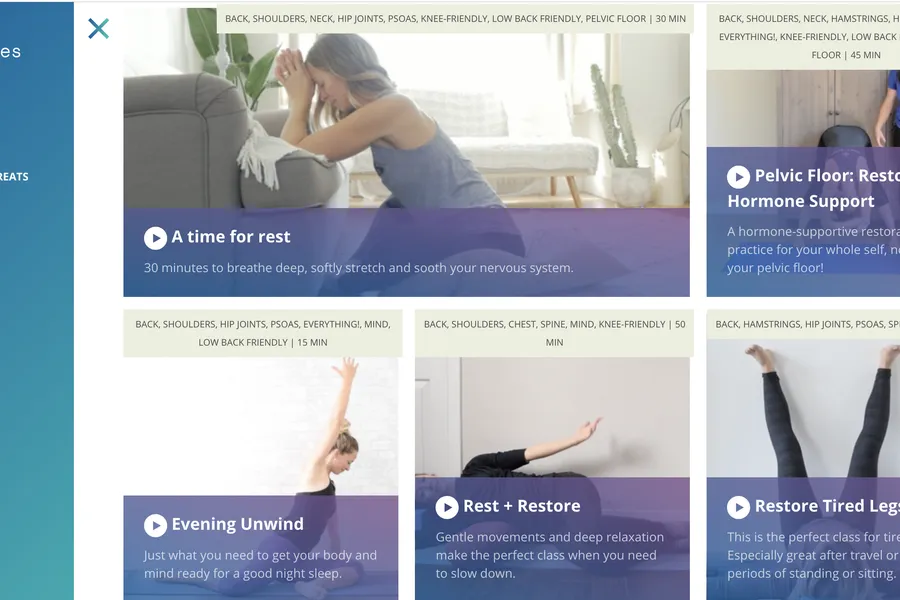Close the overlay with the X icon
The height and width of the screenshot is (600, 900).
[98, 28]
